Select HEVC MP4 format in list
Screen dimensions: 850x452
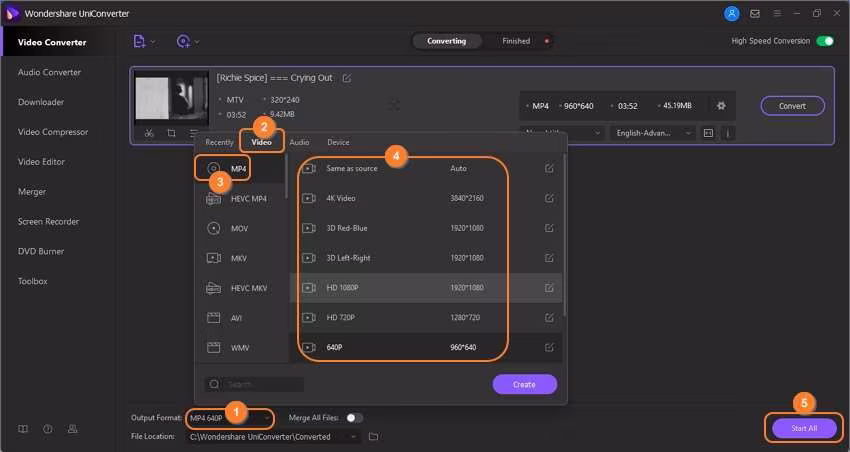[x=240, y=199]
